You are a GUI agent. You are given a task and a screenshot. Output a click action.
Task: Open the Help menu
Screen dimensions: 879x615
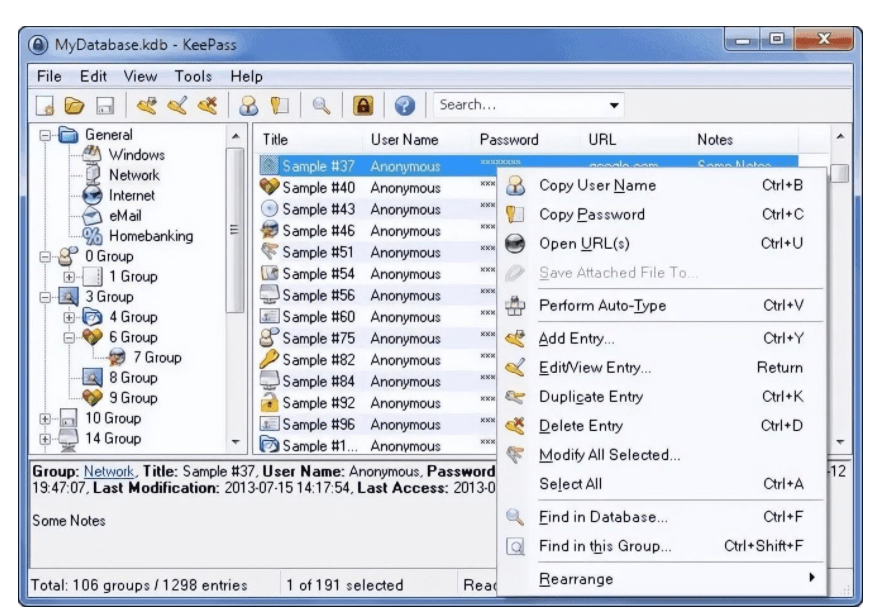pos(246,76)
